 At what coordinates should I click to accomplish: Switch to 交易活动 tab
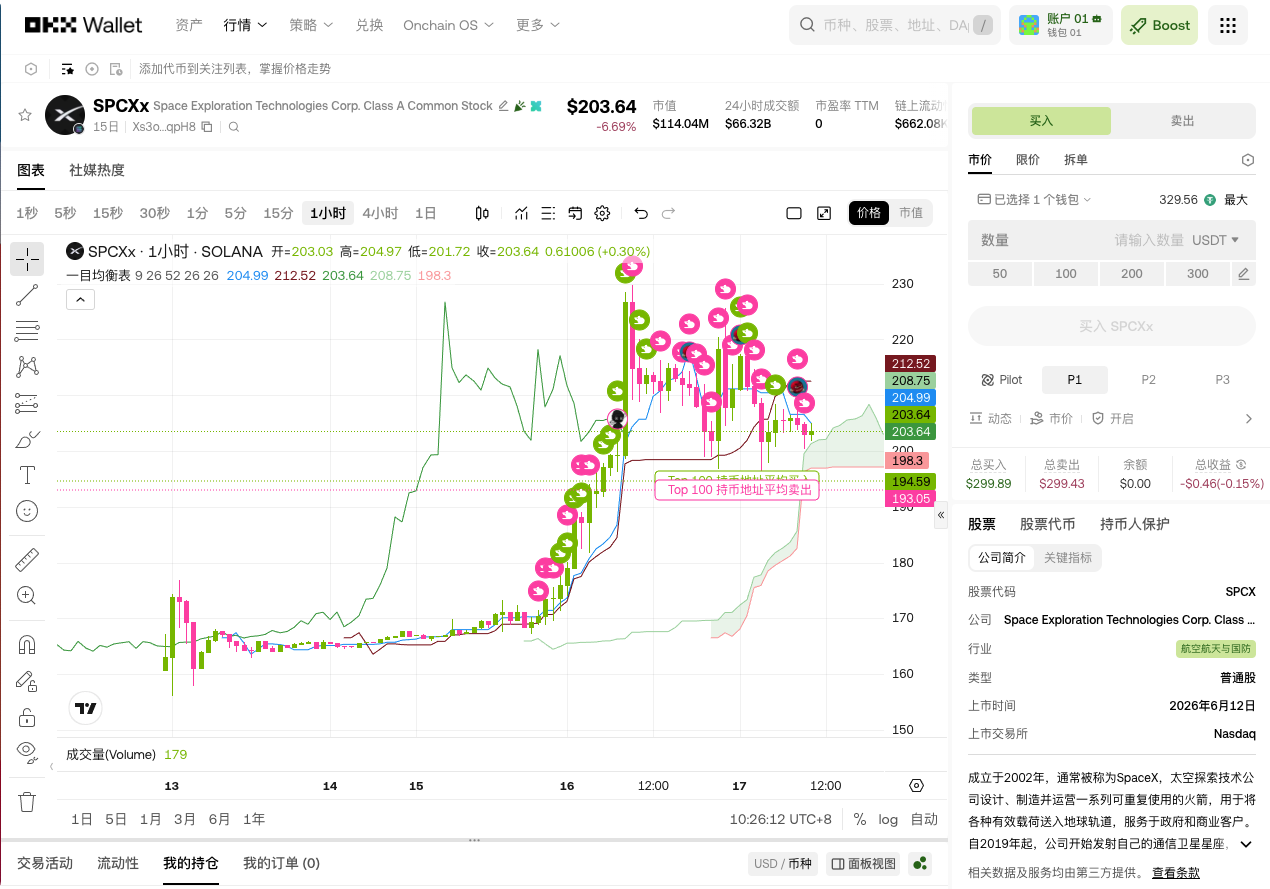[x=45, y=863]
